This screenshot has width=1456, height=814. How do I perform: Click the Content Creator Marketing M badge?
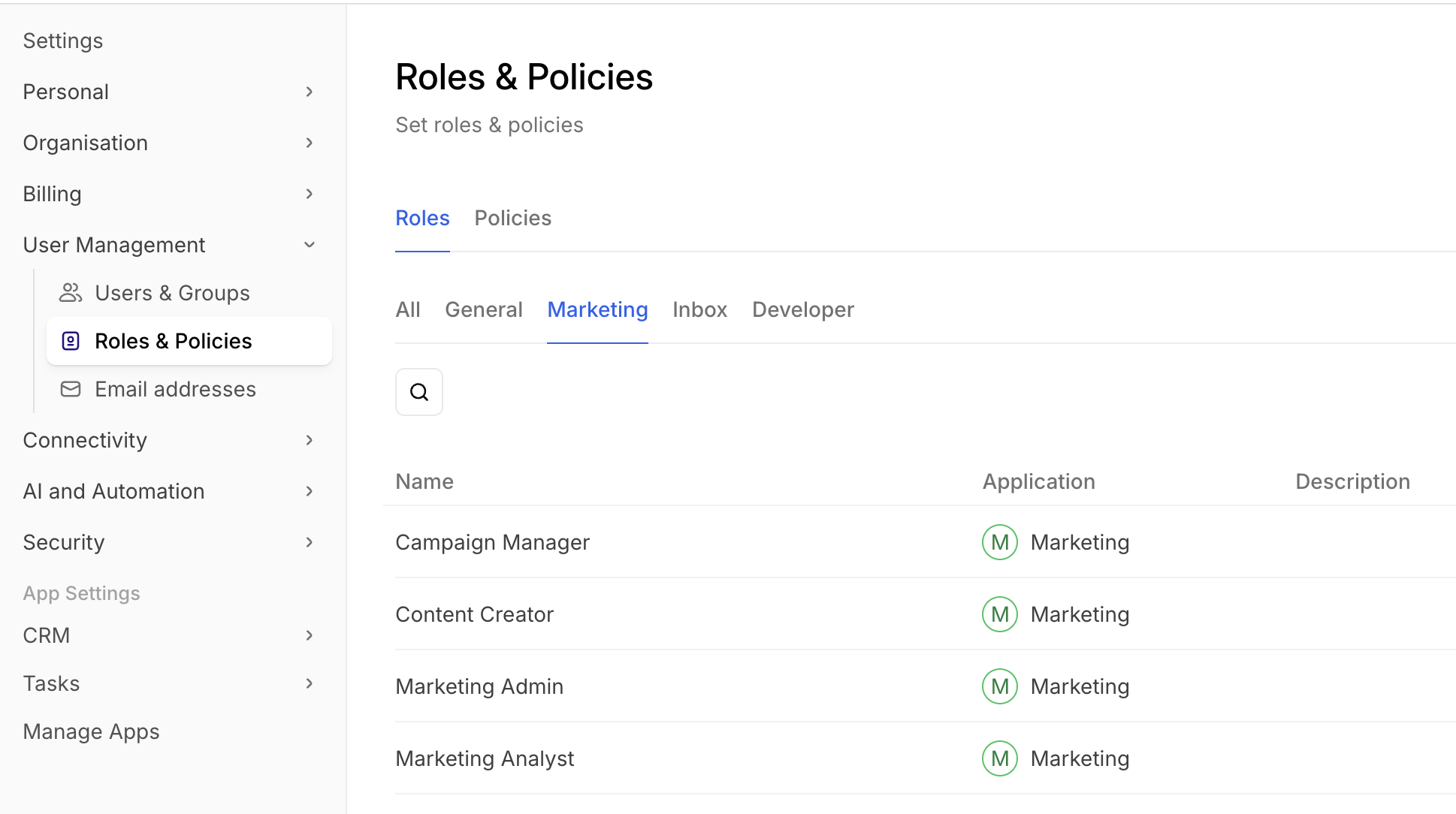[x=999, y=614]
